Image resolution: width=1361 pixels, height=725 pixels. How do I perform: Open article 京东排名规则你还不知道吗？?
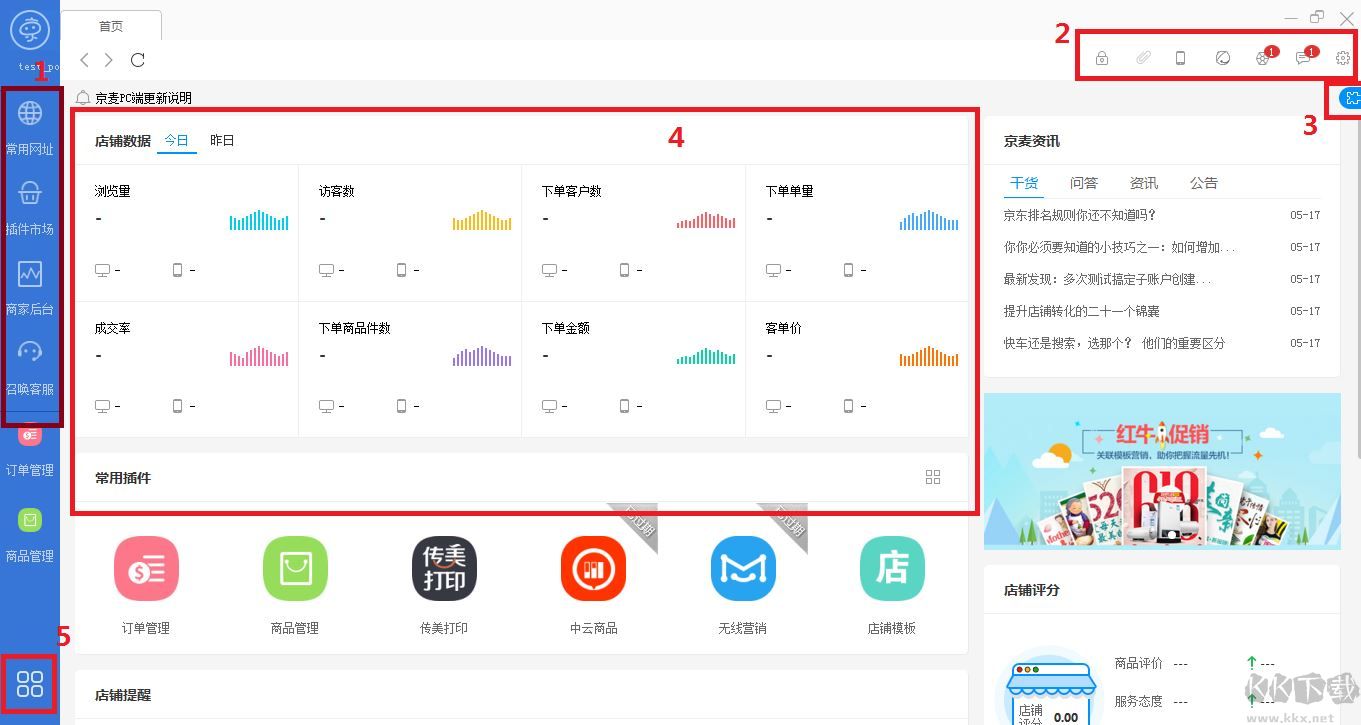tap(1080, 215)
